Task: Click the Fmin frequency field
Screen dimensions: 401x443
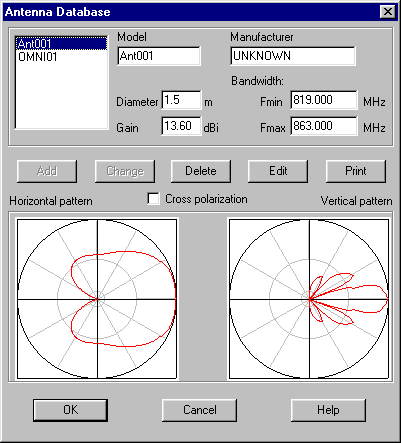Action: click(x=324, y=100)
